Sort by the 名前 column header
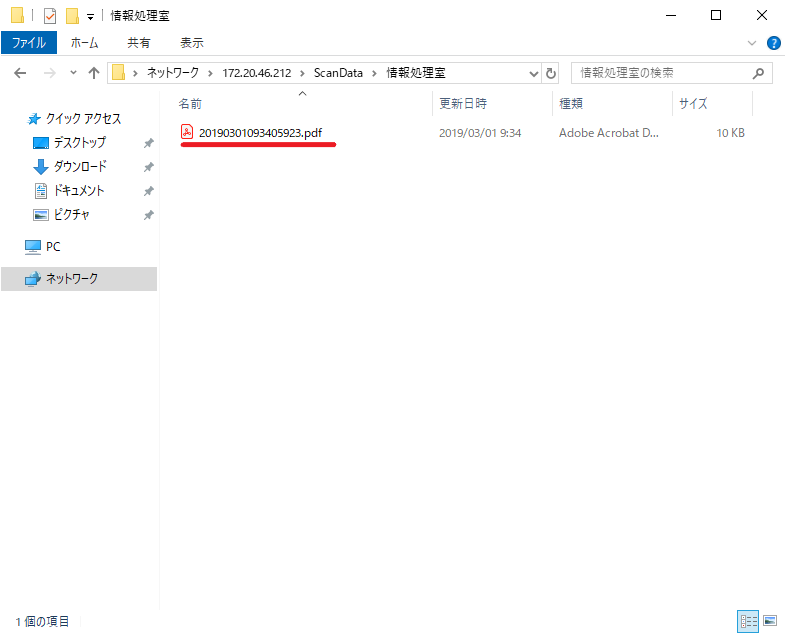 tap(302, 104)
